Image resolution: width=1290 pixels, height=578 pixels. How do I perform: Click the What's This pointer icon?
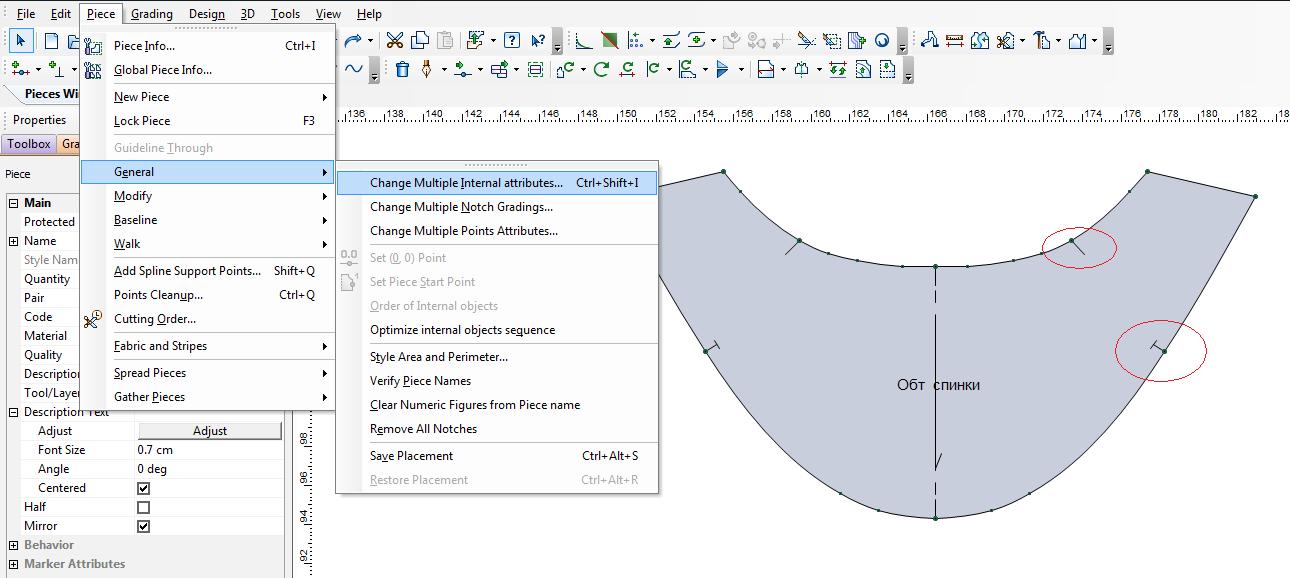pyautogui.click(x=538, y=41)
